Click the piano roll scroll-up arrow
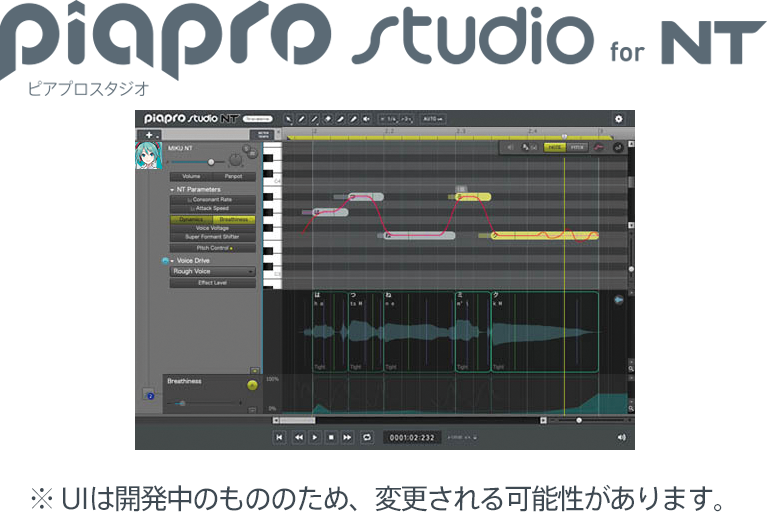 (631, 144)
